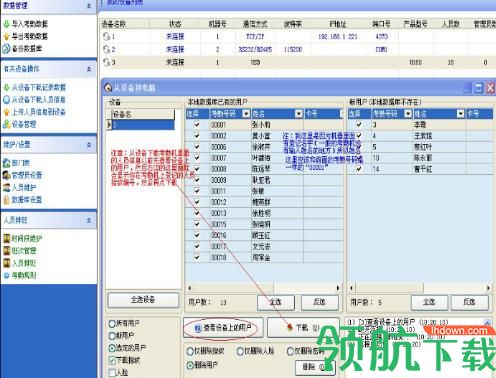Click the 下载 download button

click(x=303, y=328)
